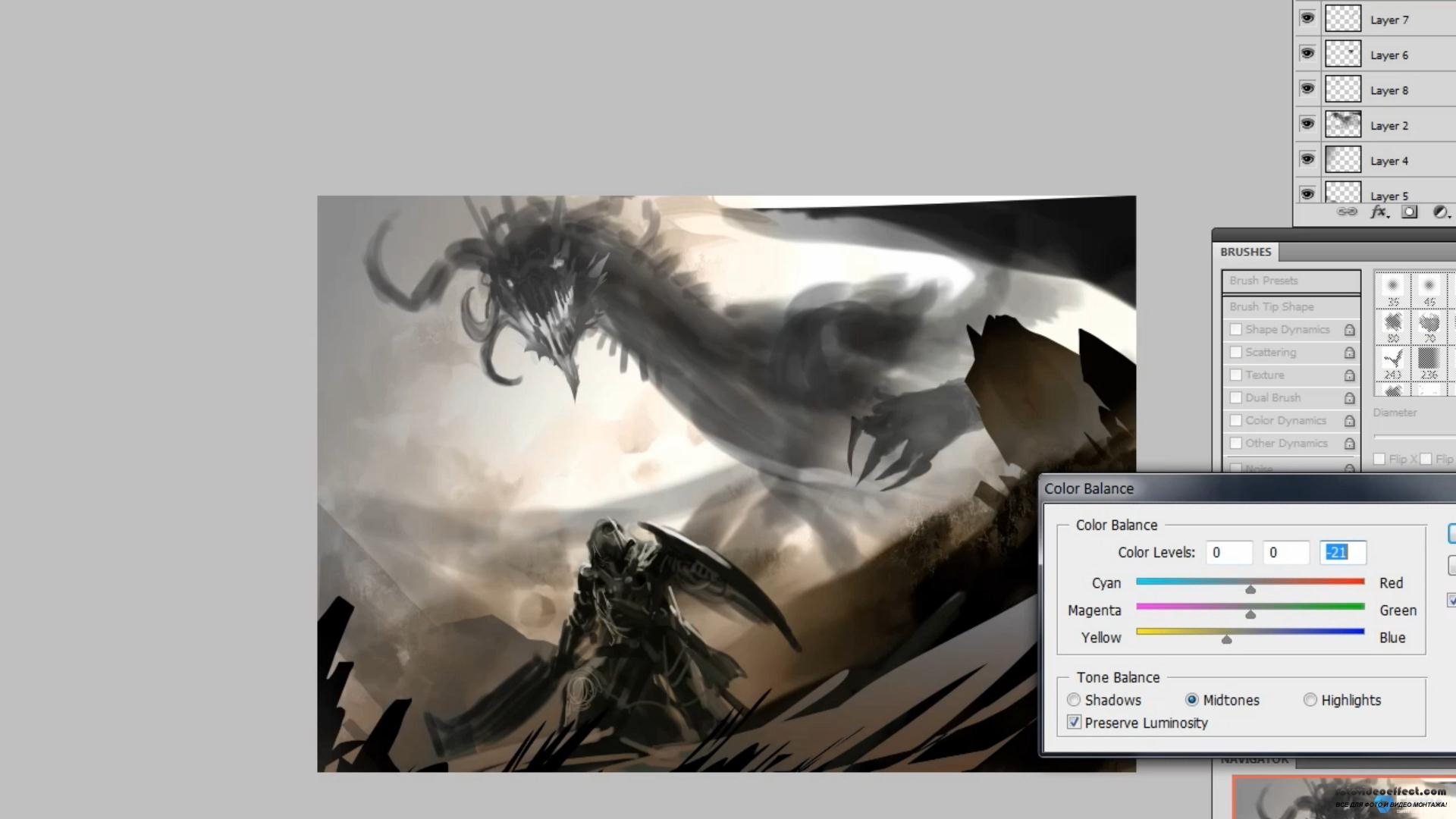1456x819 pixels.
Task: Click the Shape Dynamics lock icon
Action: tap(1350, 330)
